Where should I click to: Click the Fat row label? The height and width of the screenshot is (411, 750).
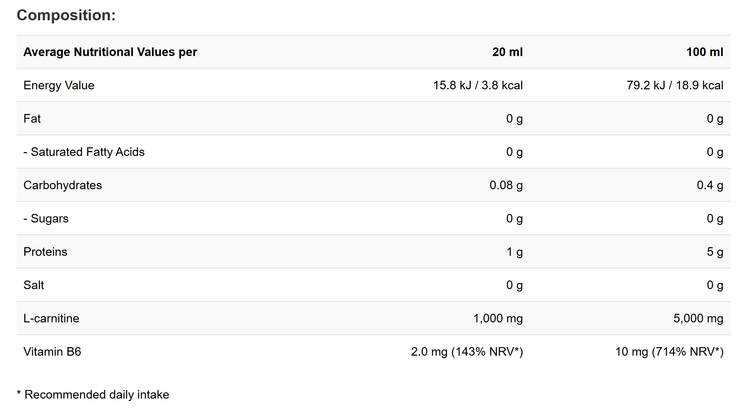(32, 119)
